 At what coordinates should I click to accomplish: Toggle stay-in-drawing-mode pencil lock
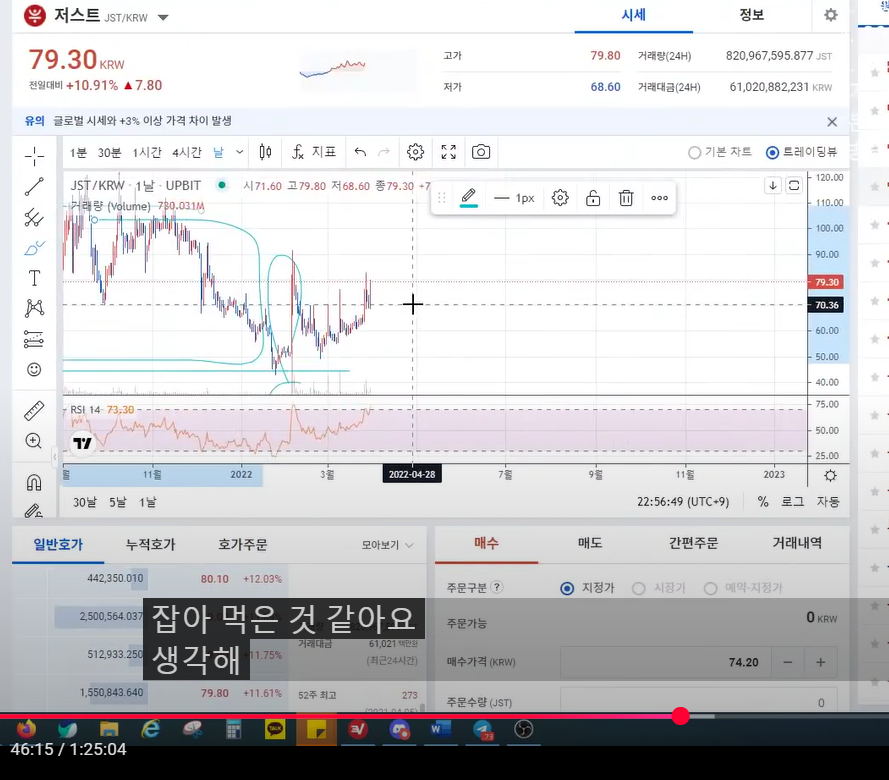tap(34, 511)
